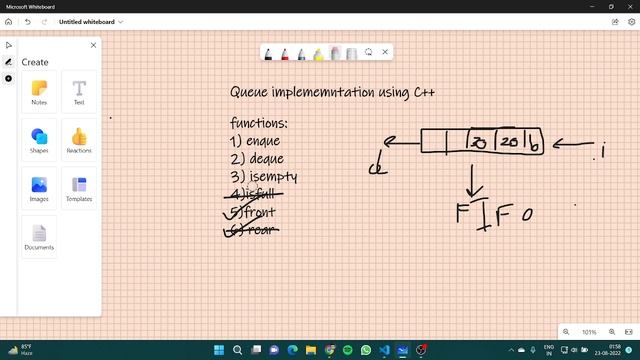Open Spotify from taskbar
The height and width of the screenshot is (360, 640).
tap(348, 350)
